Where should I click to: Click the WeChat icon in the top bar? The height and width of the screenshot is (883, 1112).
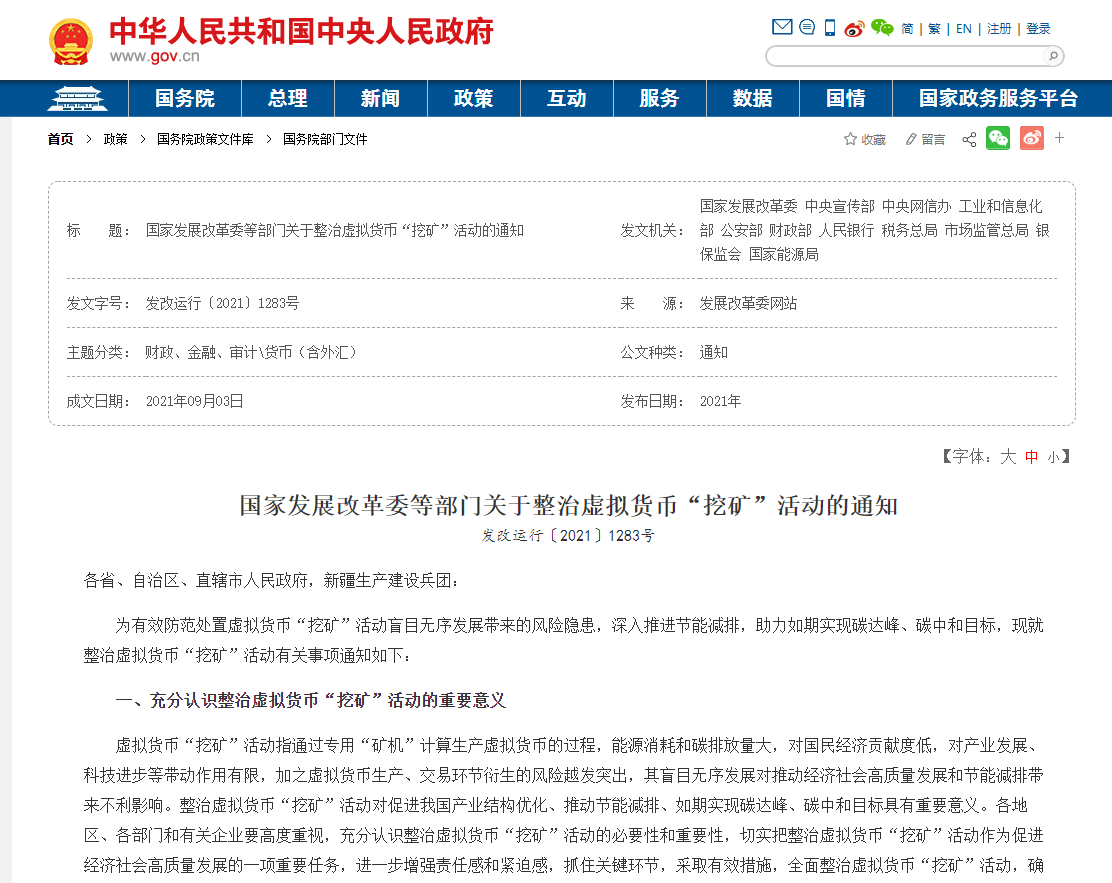(x=881, y=27)
